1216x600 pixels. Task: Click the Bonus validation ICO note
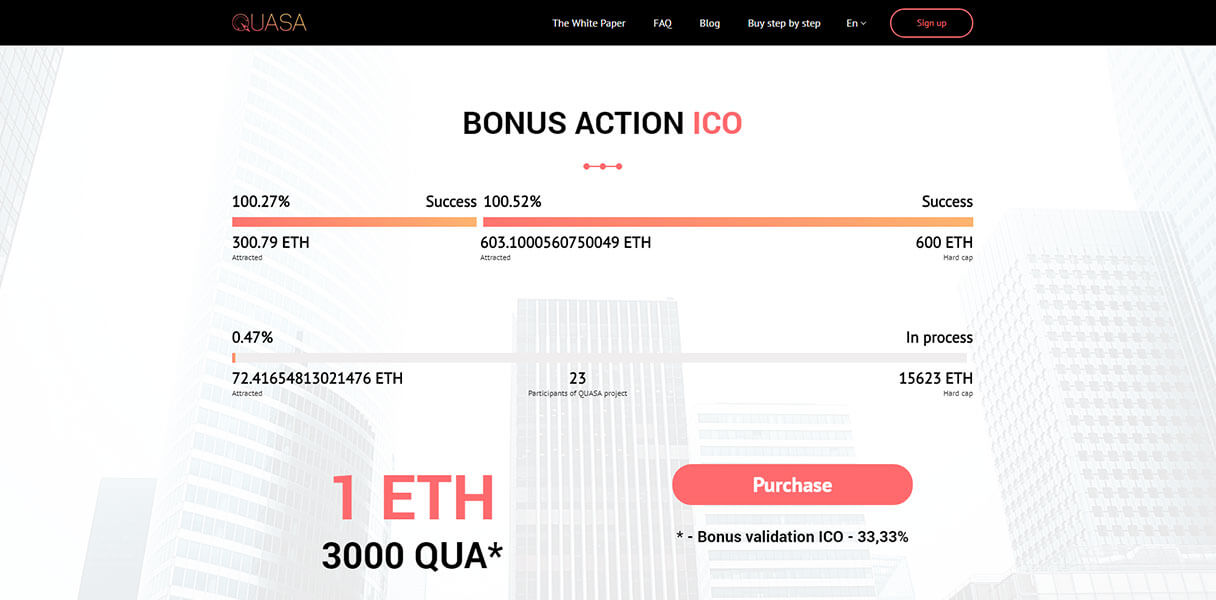click(x=792, y=537)
